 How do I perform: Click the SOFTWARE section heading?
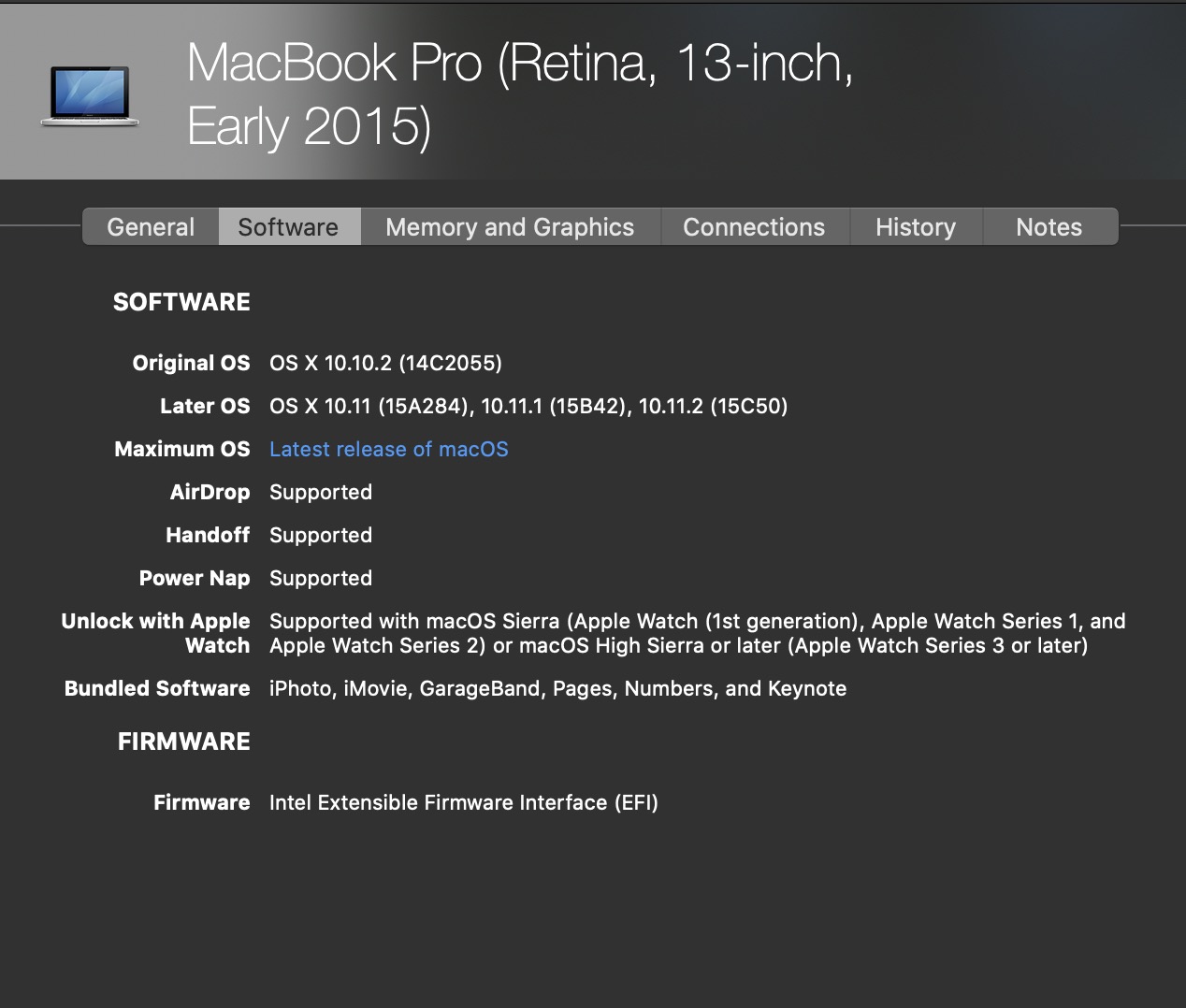click(x=181, y=302)
